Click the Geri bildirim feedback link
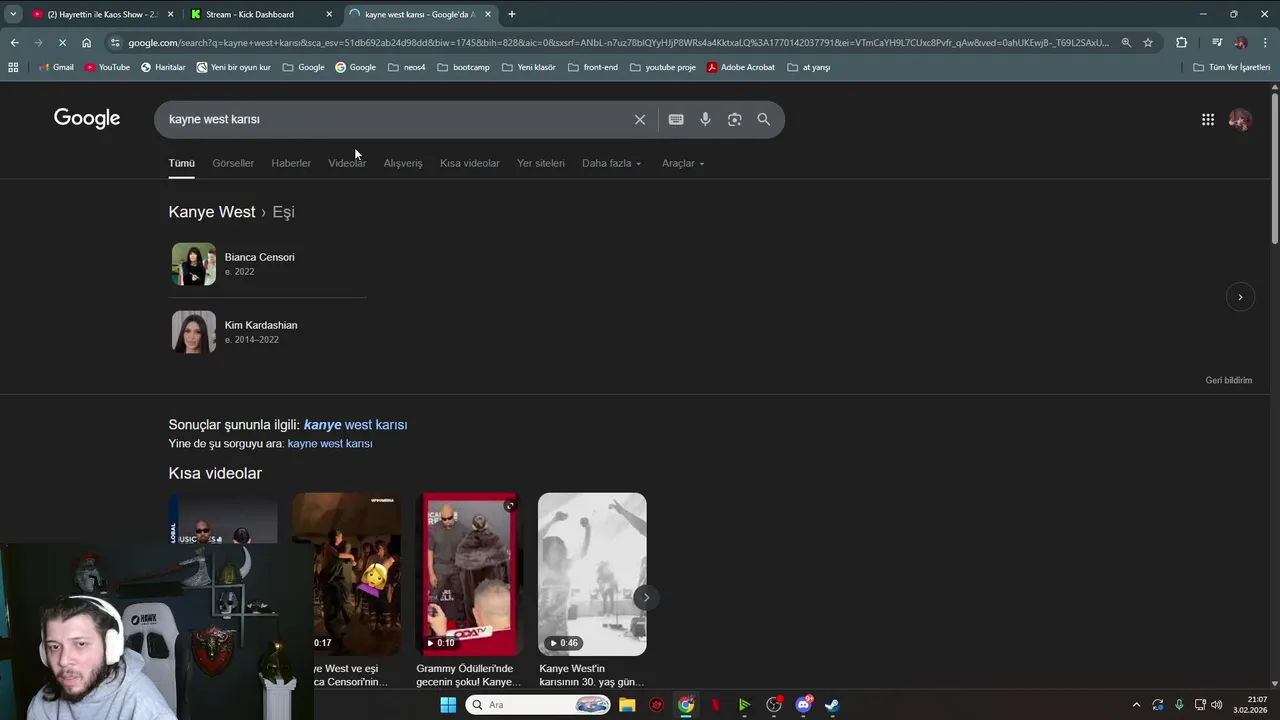This screenshot has width=1280, height=720. tap(1229, 380)
